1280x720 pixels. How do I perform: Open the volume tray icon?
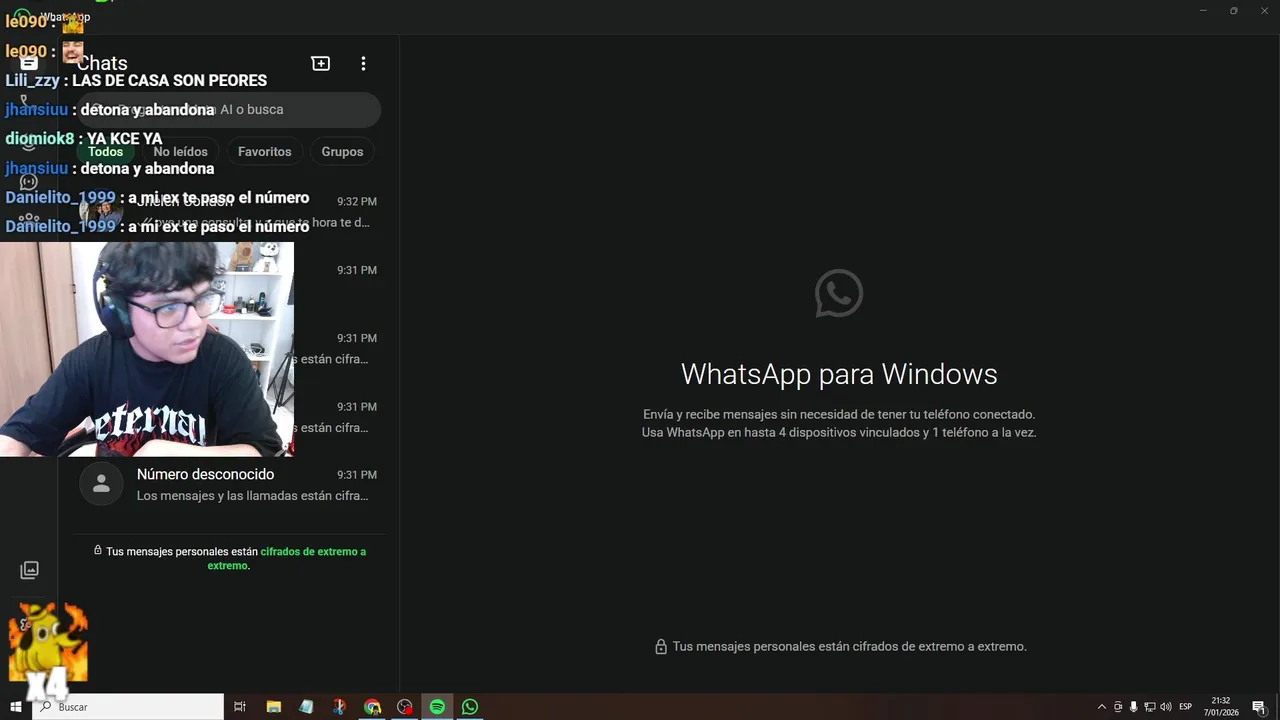coord(1165,707)
